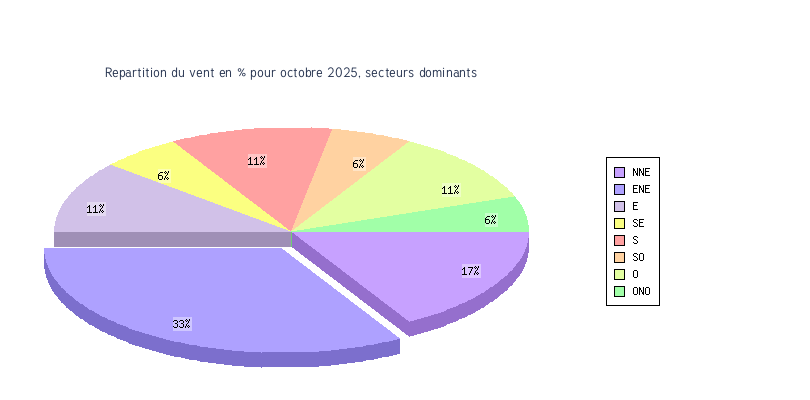Click the S red legend swatch
The image size is (810, 400).
pos(619,240)
